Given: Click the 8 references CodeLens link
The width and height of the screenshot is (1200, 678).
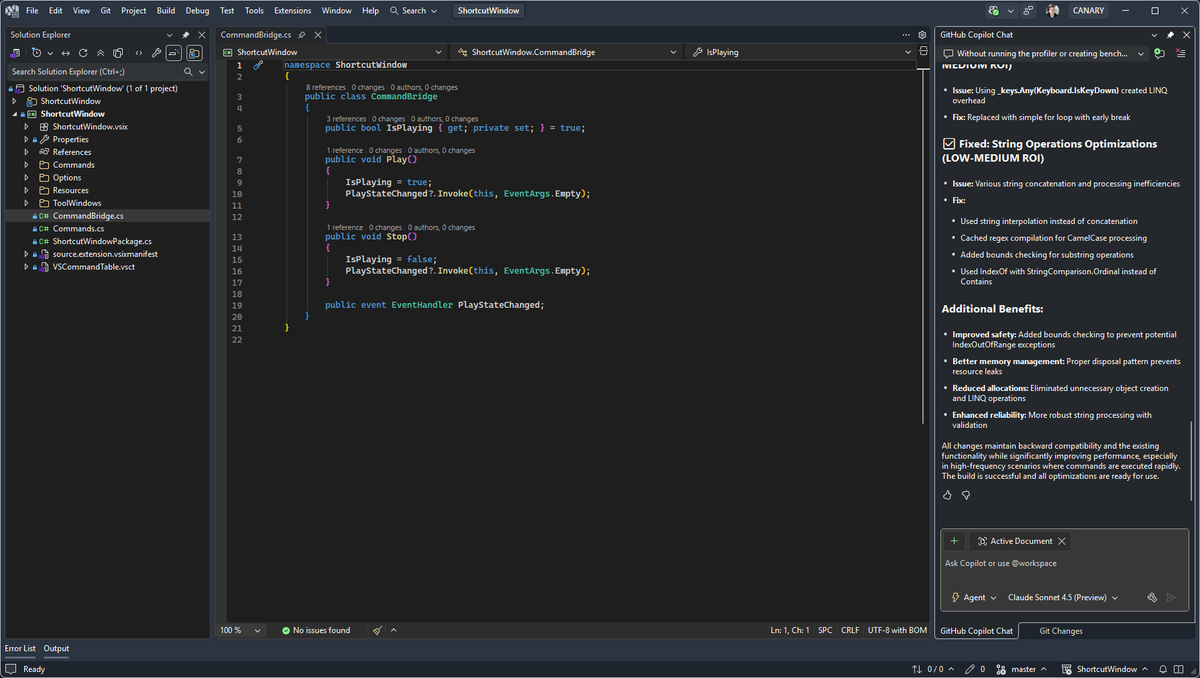Looking at the screenshot, I should (x=326, y=87).
